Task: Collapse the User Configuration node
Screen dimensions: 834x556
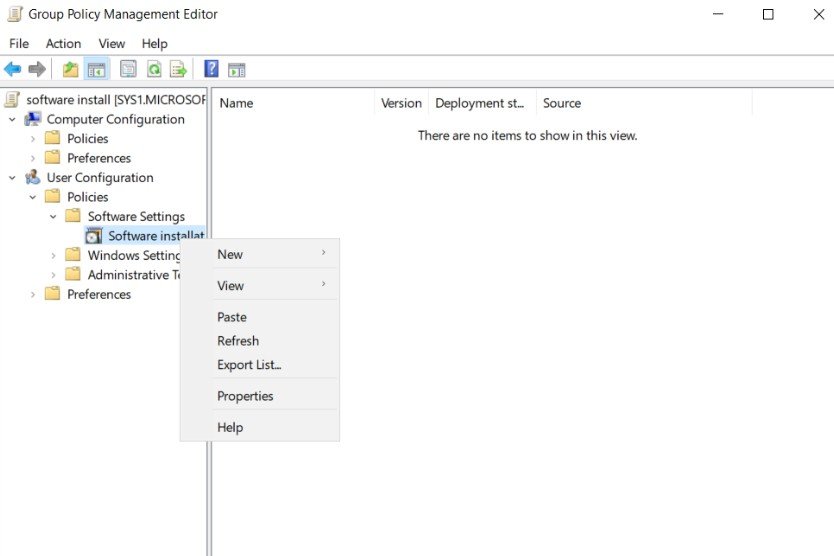Action: tap(12, 178)
